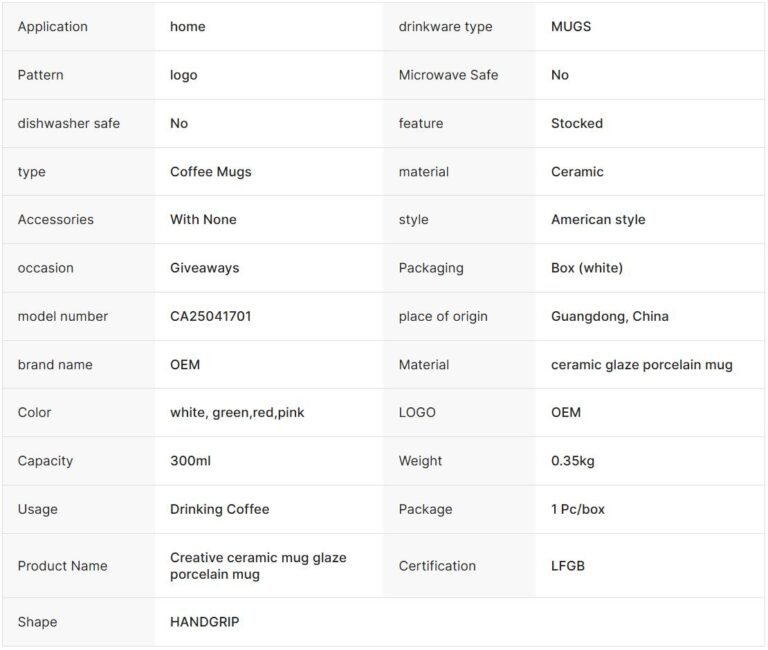Select the MUGS drinkware type value
The image size is (768, 650).
click(570, 27)
